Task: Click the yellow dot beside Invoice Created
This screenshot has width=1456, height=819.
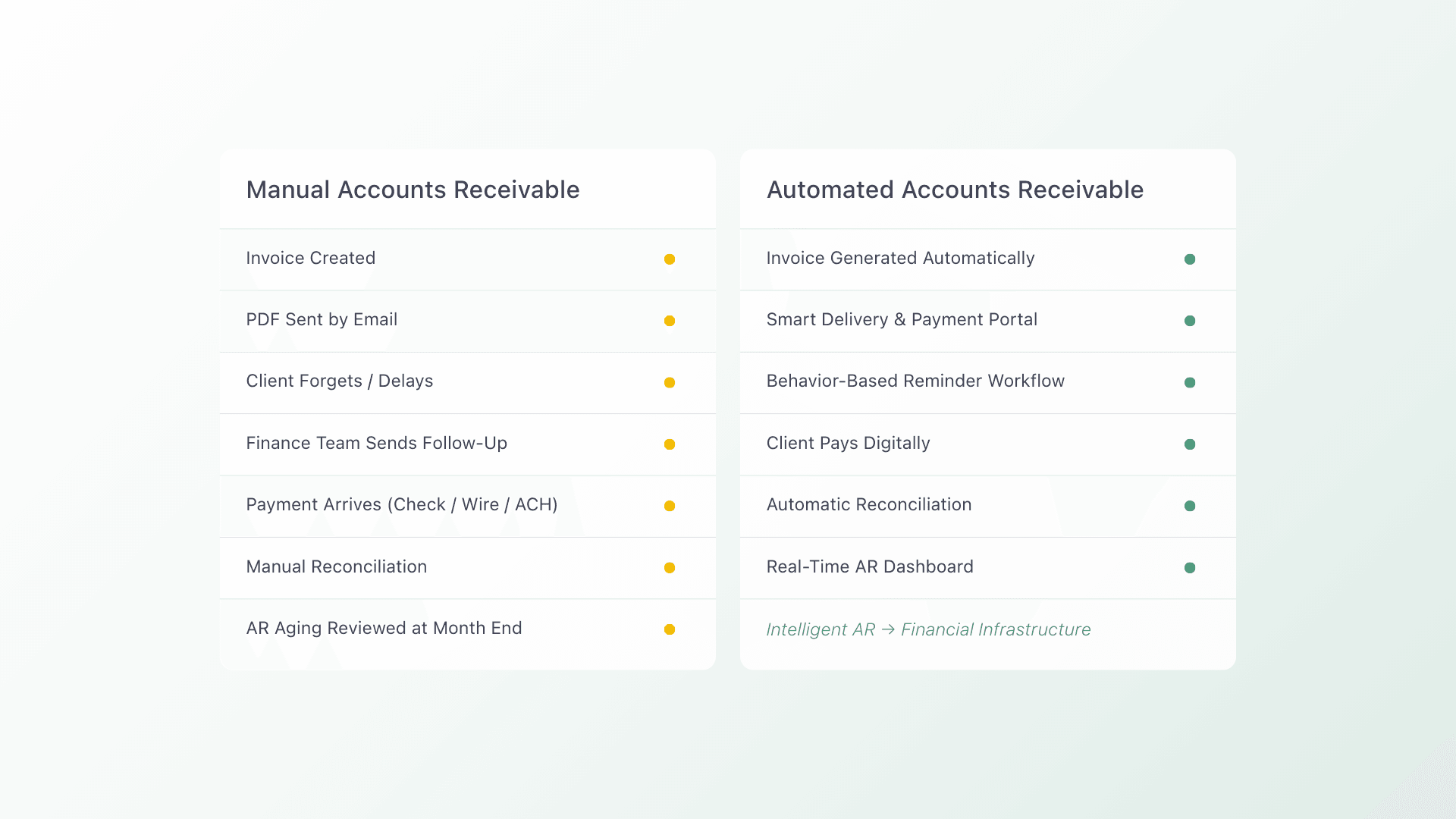Action: [x=670, y=259]
